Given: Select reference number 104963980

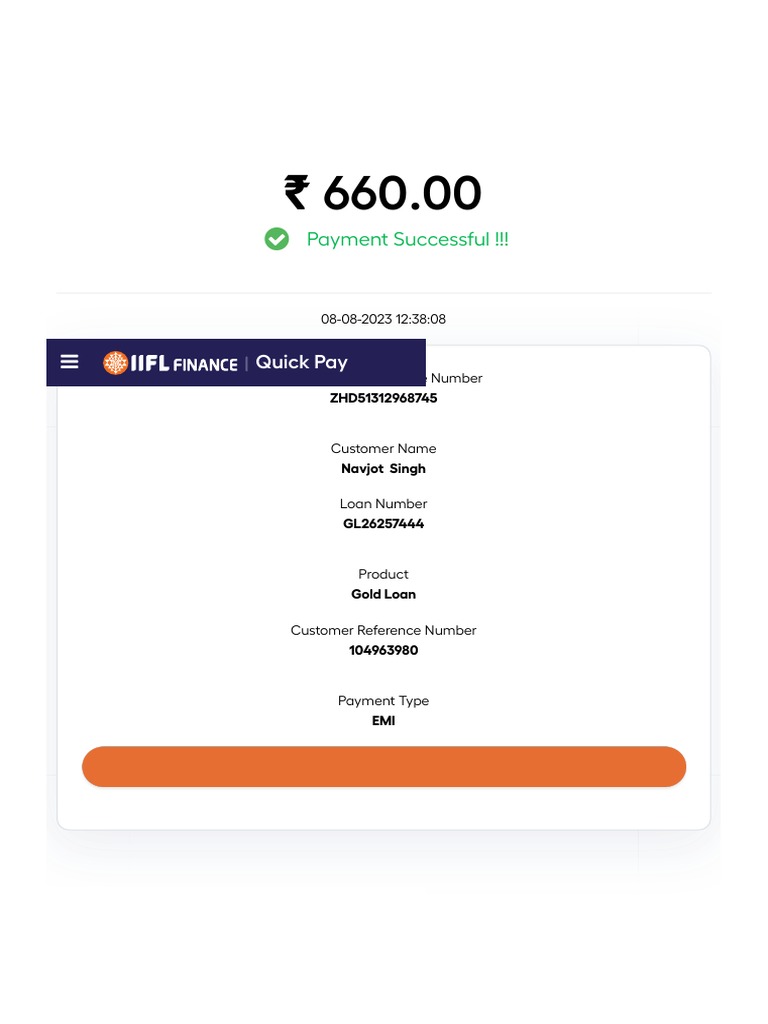Looking at the screenshot, I should (383, 650).
